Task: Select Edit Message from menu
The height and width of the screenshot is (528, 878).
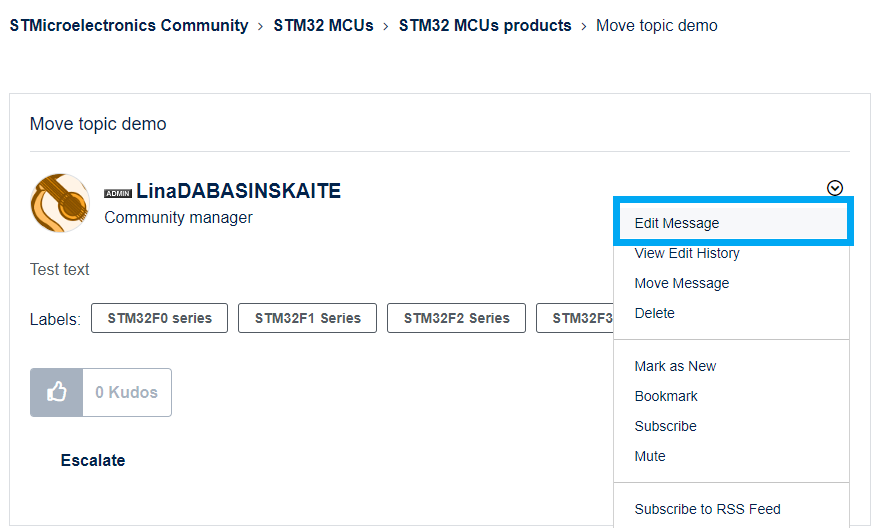Action: (677, 223)
